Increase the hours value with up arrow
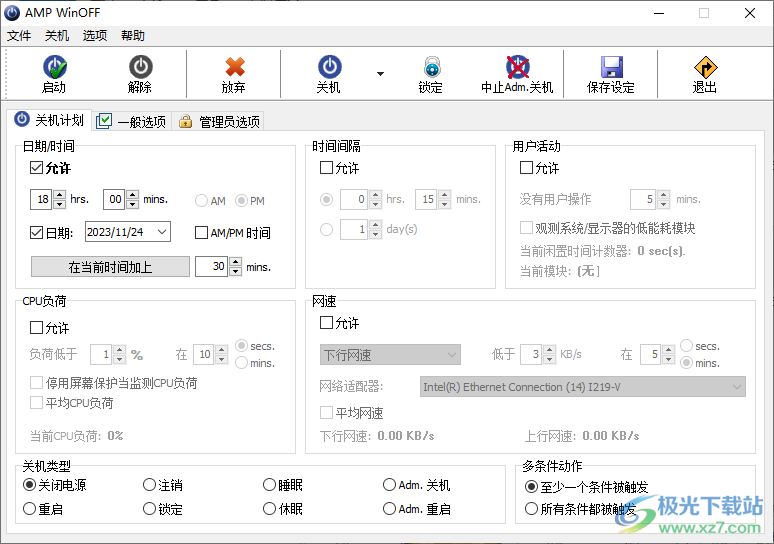This screenshot has width=774, height=544. pos(59,194)
